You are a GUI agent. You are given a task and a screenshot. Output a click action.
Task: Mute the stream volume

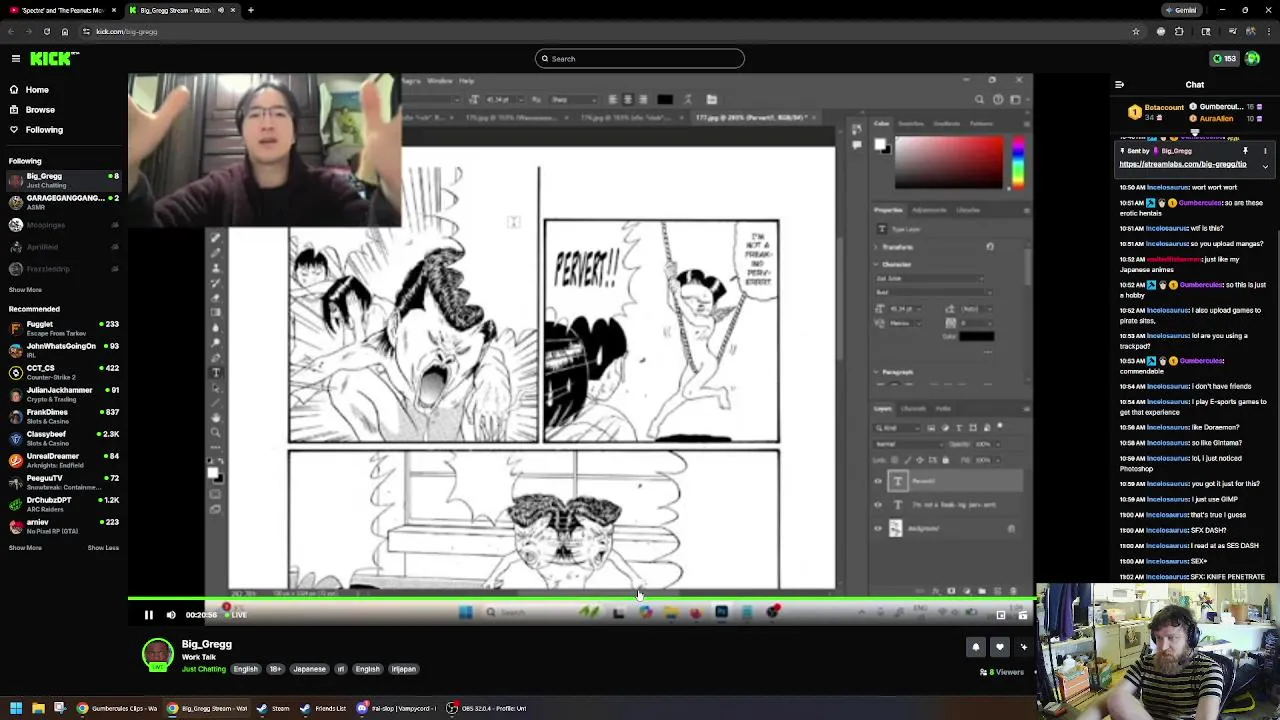(171, 615)
